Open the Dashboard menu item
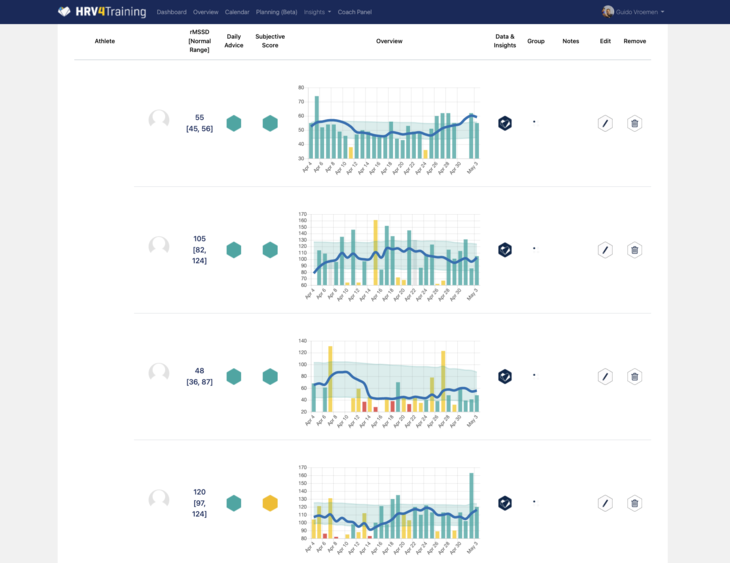This screenshot has height=563, width=730. (171, 12)
